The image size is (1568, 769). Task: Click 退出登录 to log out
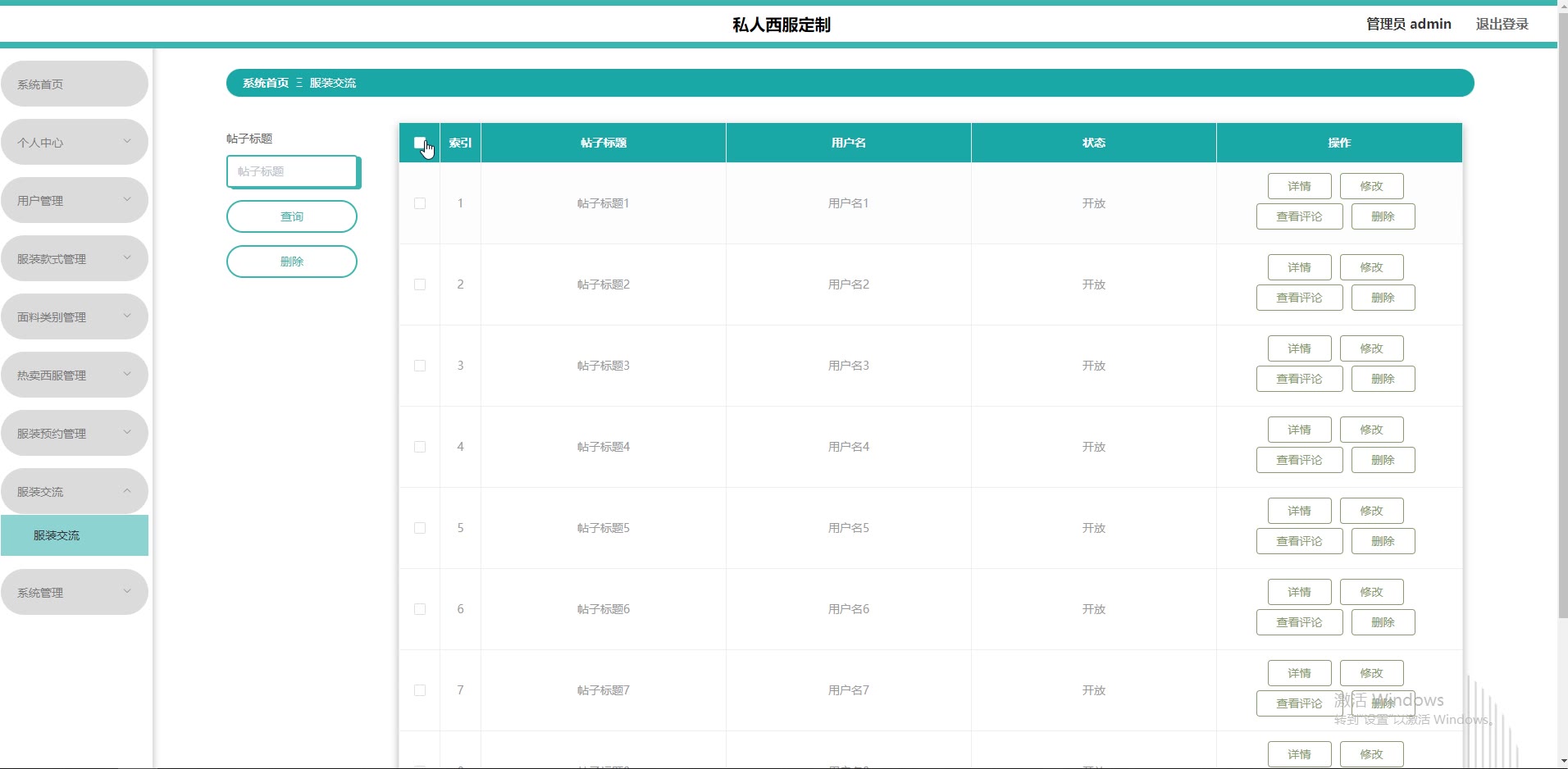[1502, 24]
